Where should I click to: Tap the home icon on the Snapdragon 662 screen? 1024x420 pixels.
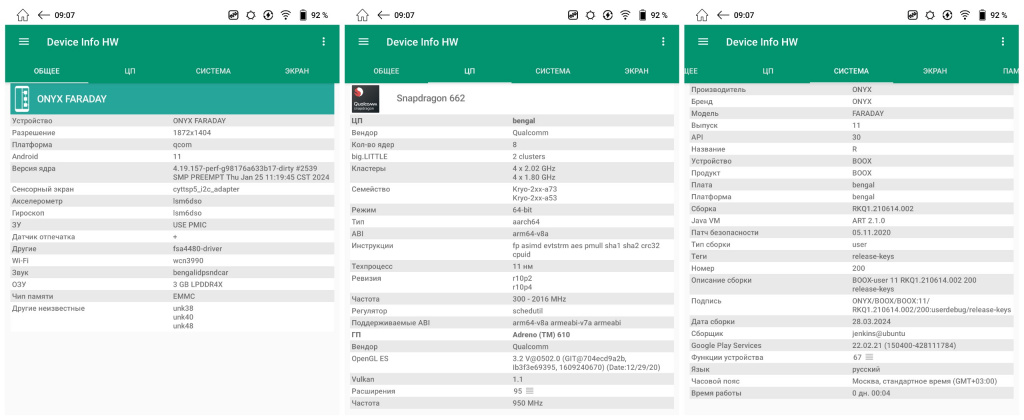[362, 14]
